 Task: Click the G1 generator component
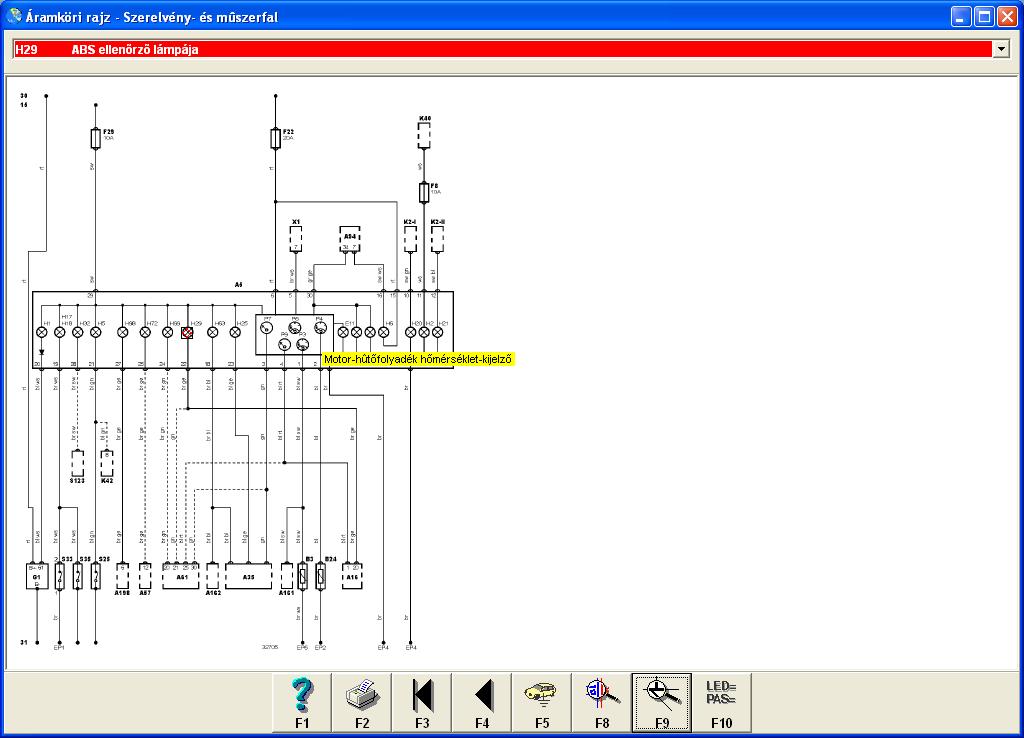pyautogui.click(x=37, y=577)
